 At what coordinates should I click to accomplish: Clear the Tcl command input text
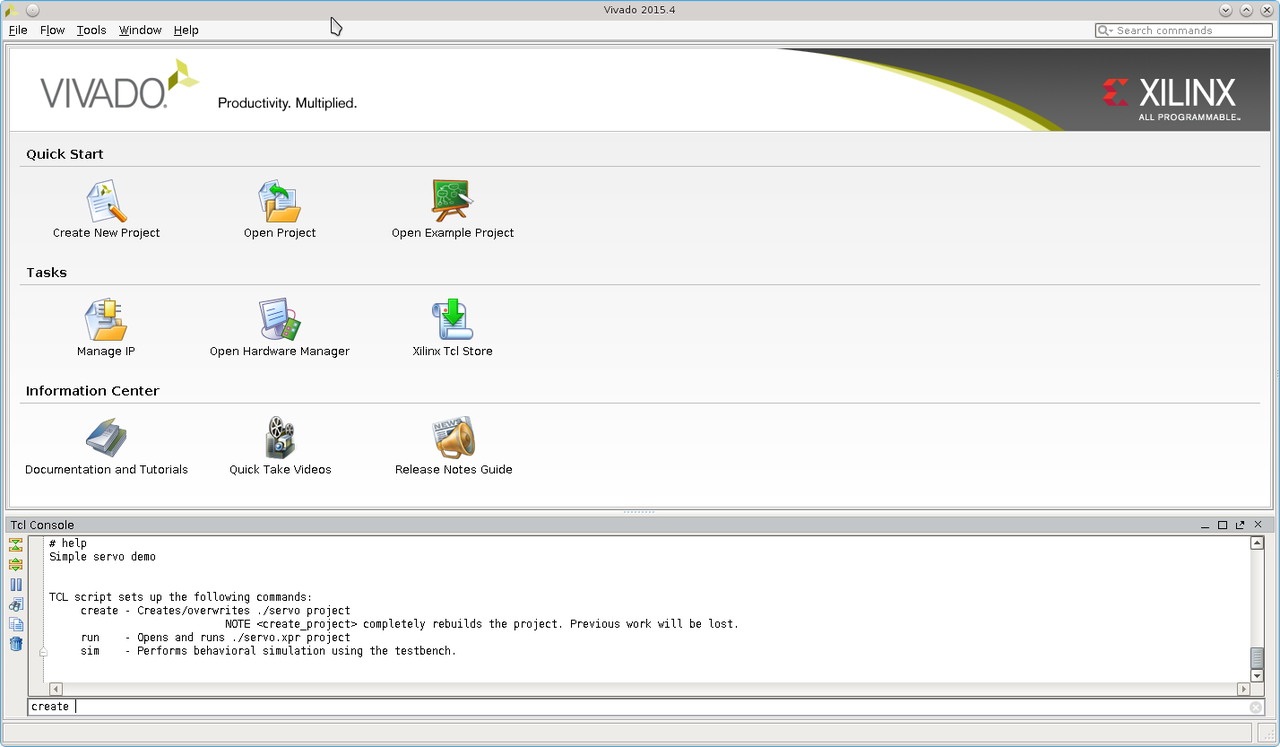(1256, 707)
